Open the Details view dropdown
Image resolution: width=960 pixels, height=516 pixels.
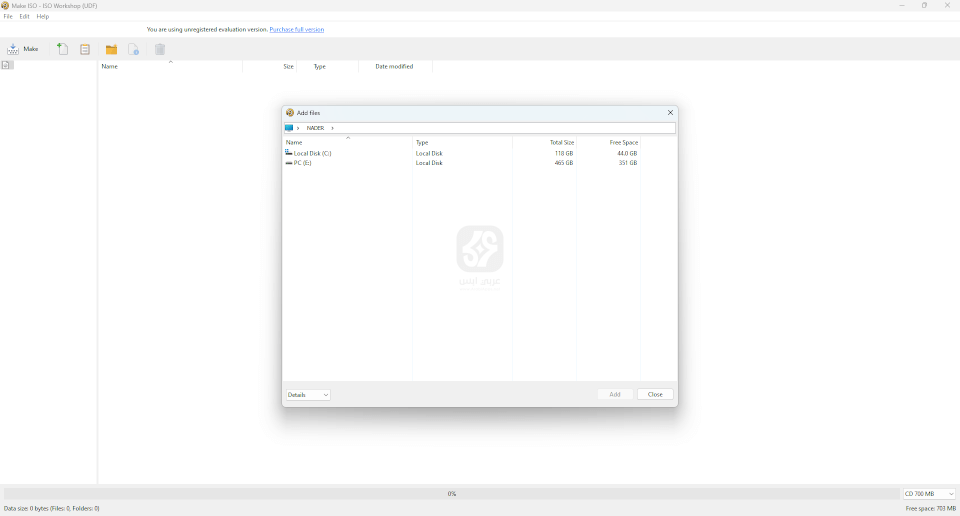pos(308,395)
